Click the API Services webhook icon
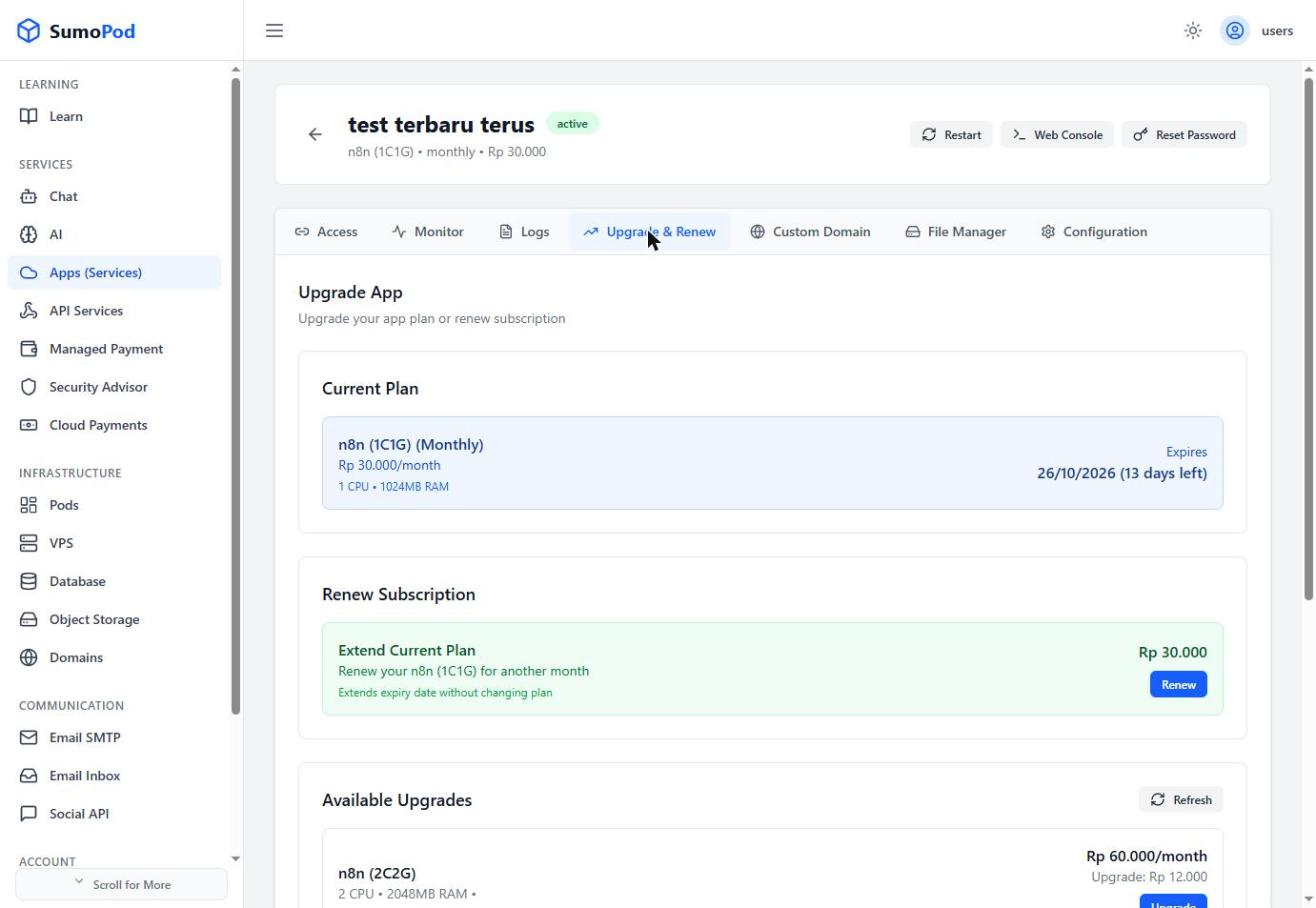Viewport: 1316px width, 908px height. 28,310
